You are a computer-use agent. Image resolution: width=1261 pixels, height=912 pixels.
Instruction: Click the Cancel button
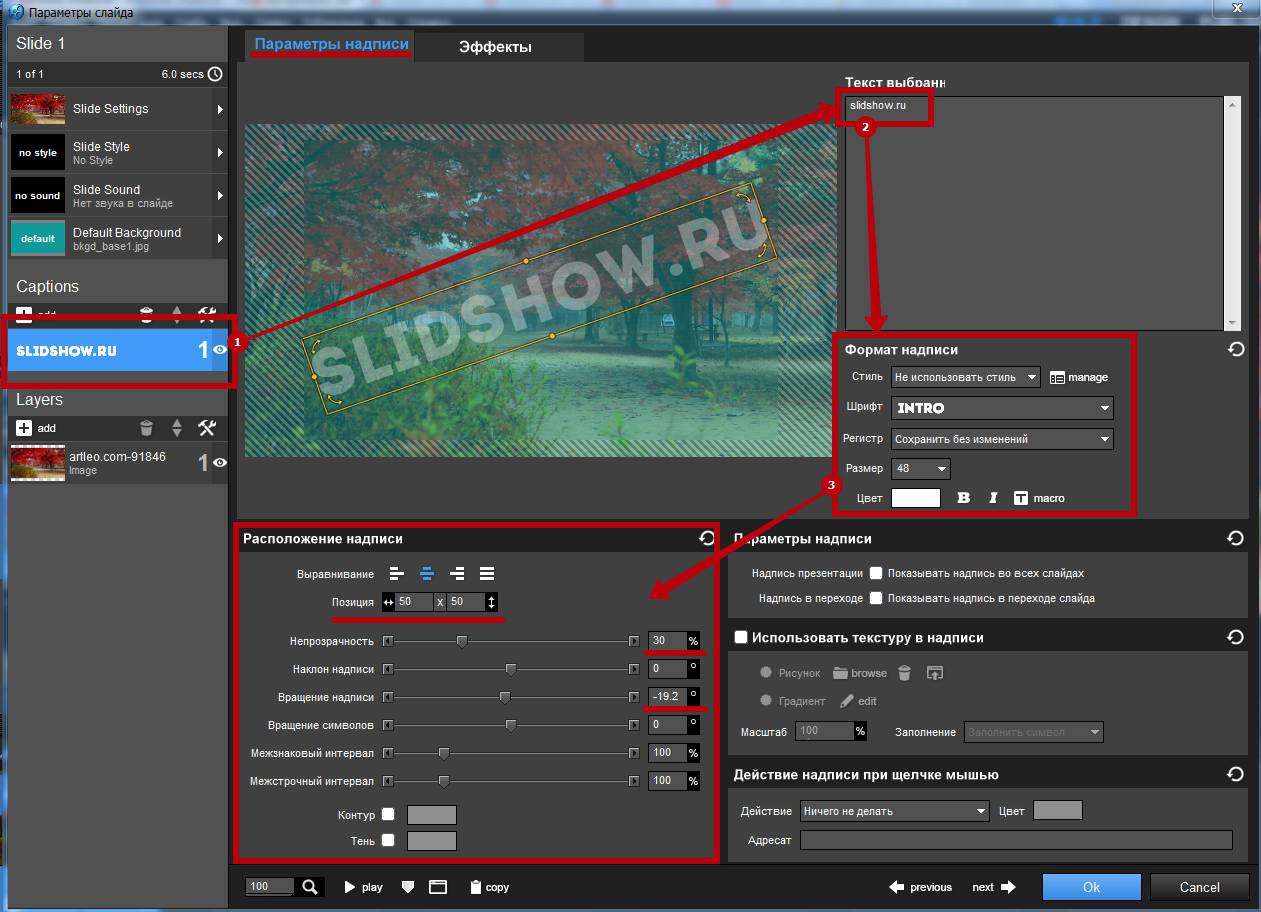click(1199, 887)
